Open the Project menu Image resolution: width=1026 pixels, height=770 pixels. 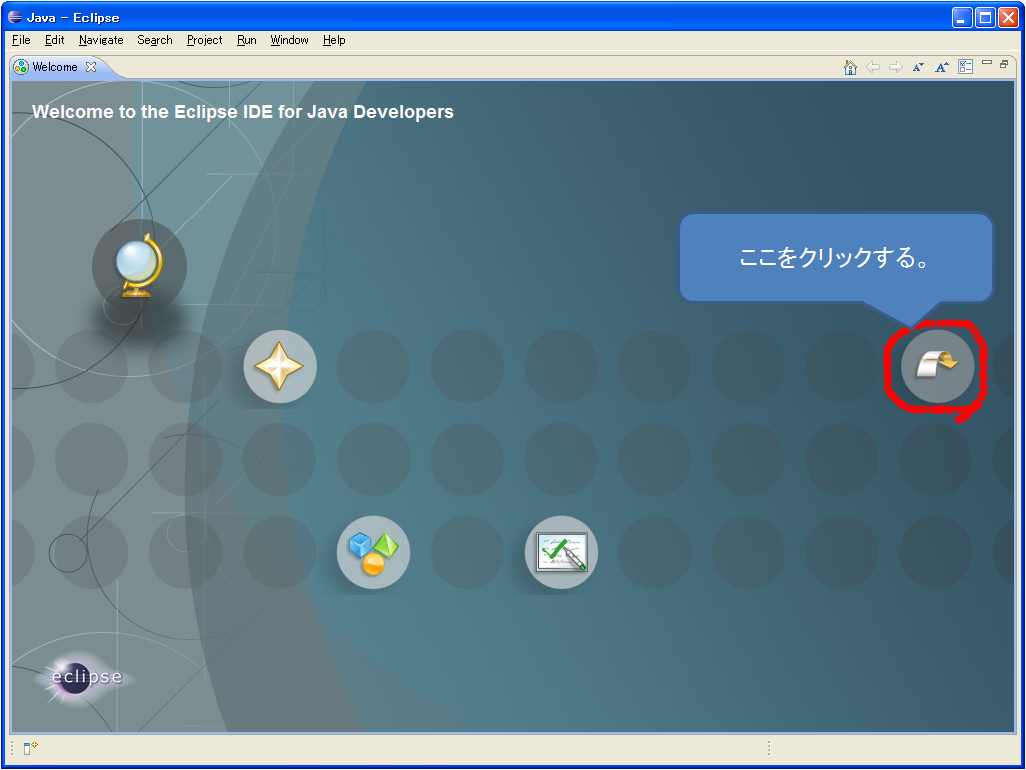point(204,40)
